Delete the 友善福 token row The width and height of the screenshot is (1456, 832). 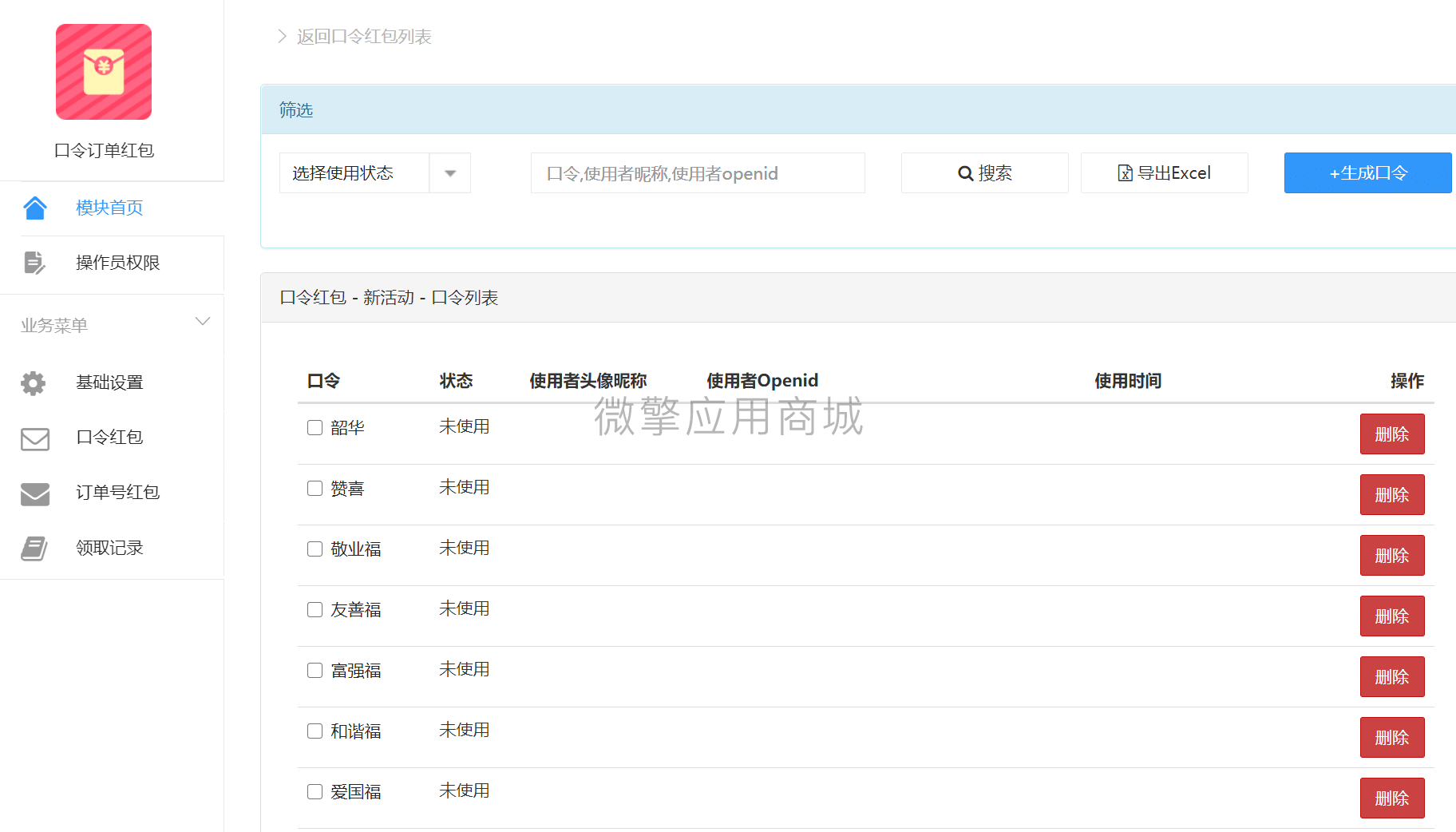pyautogui.click(x=1392, y=616)
